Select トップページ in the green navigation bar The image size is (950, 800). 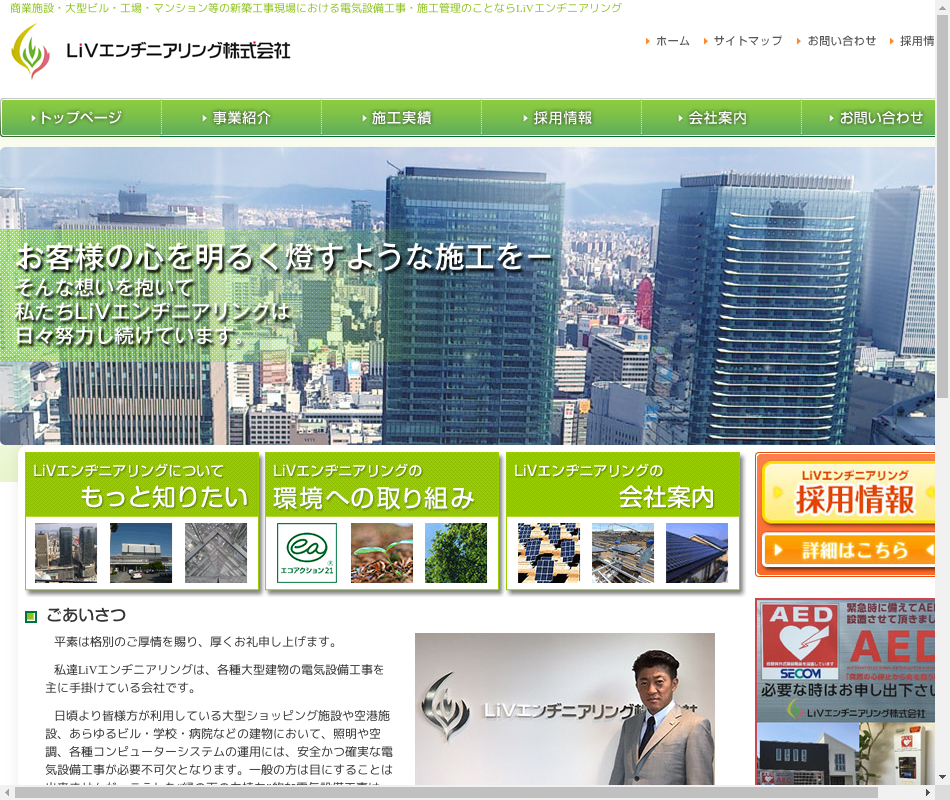click(x=81, y=118)
